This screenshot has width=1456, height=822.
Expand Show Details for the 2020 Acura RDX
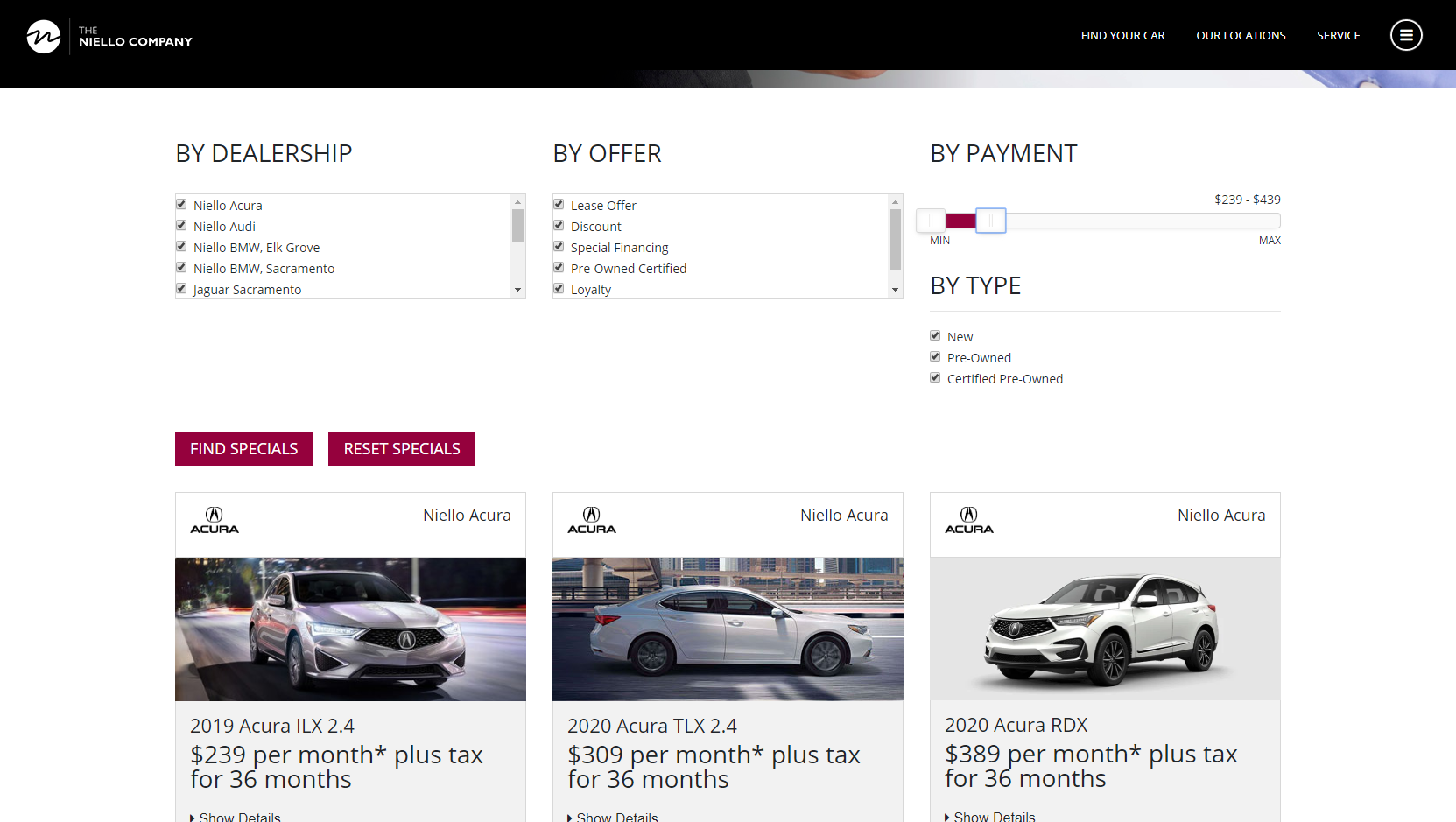coord(990,817)
